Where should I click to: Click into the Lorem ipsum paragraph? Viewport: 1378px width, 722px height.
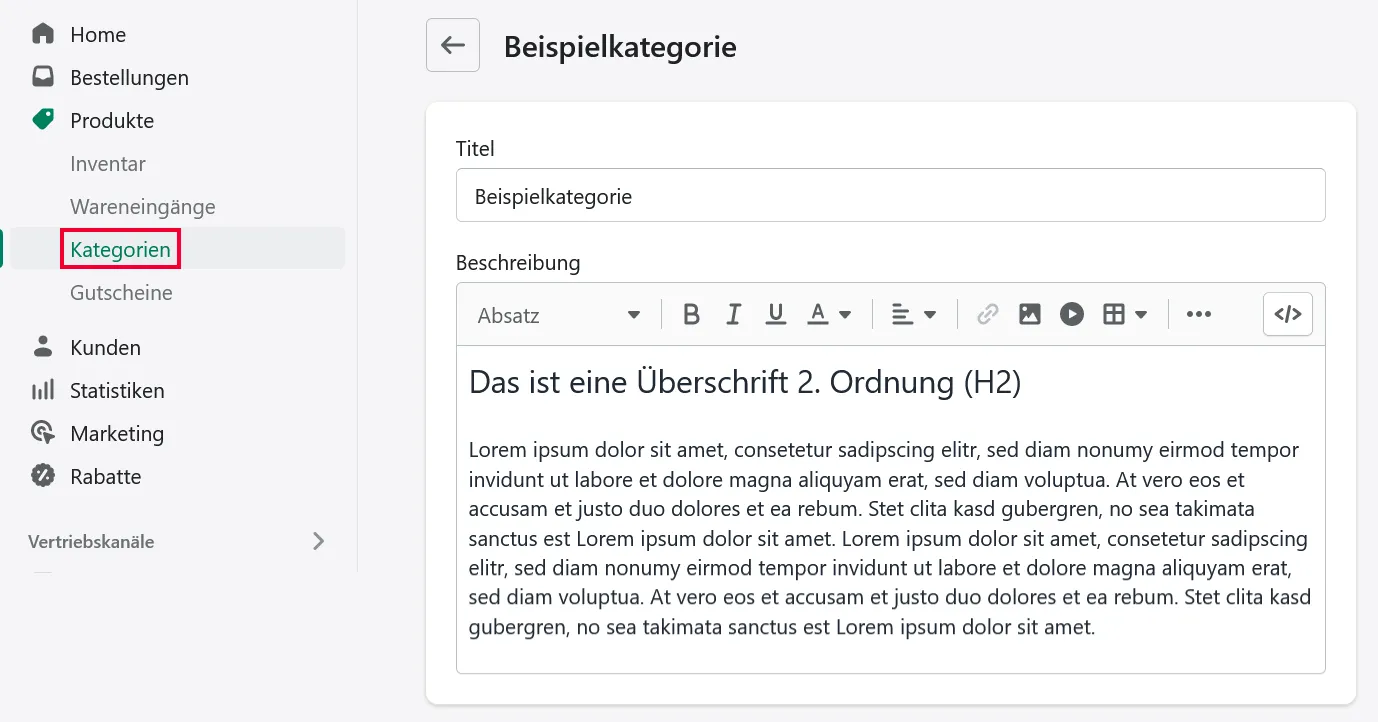890,538
